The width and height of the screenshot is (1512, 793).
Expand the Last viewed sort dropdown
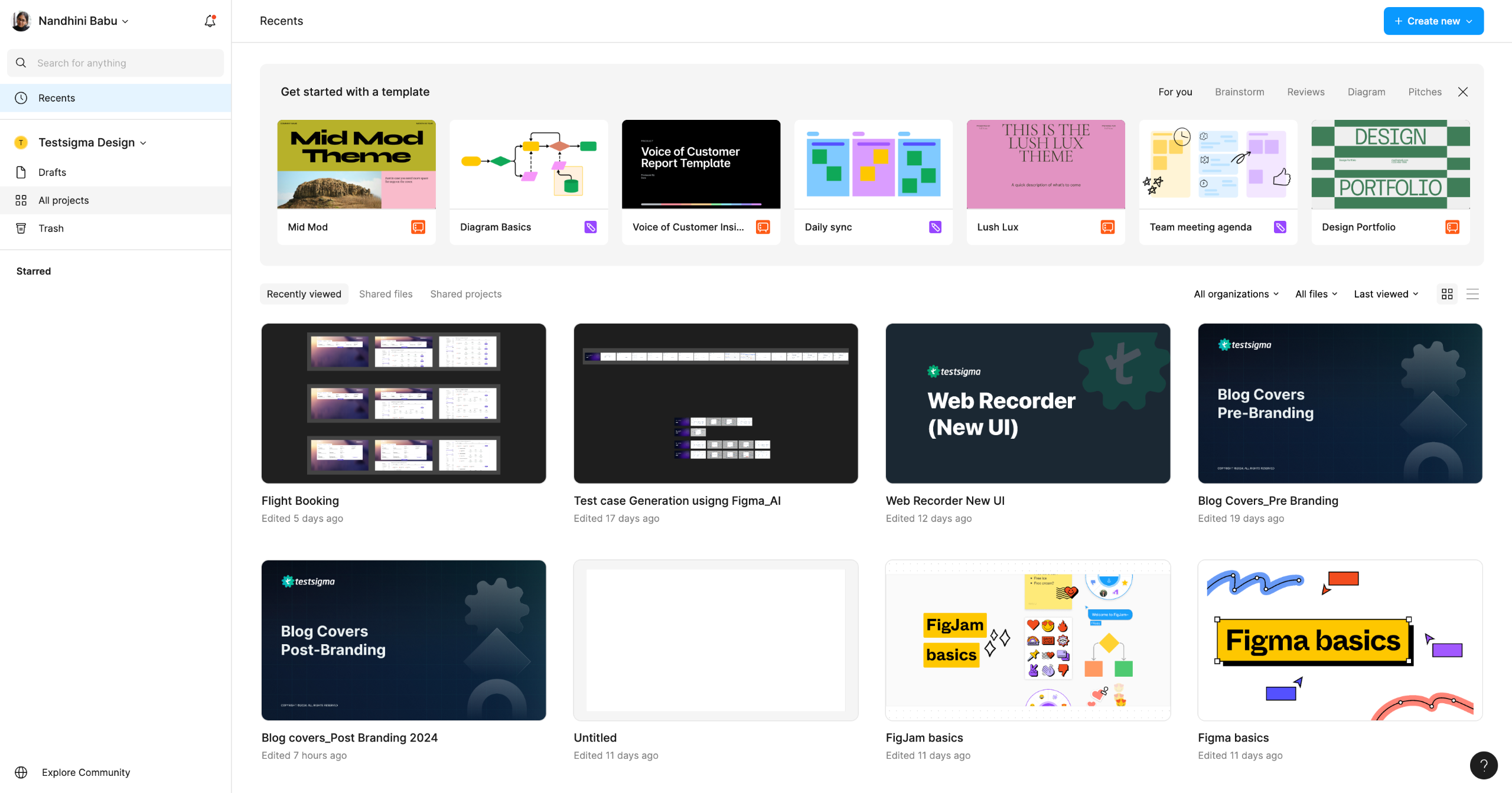pos(1386,293)
